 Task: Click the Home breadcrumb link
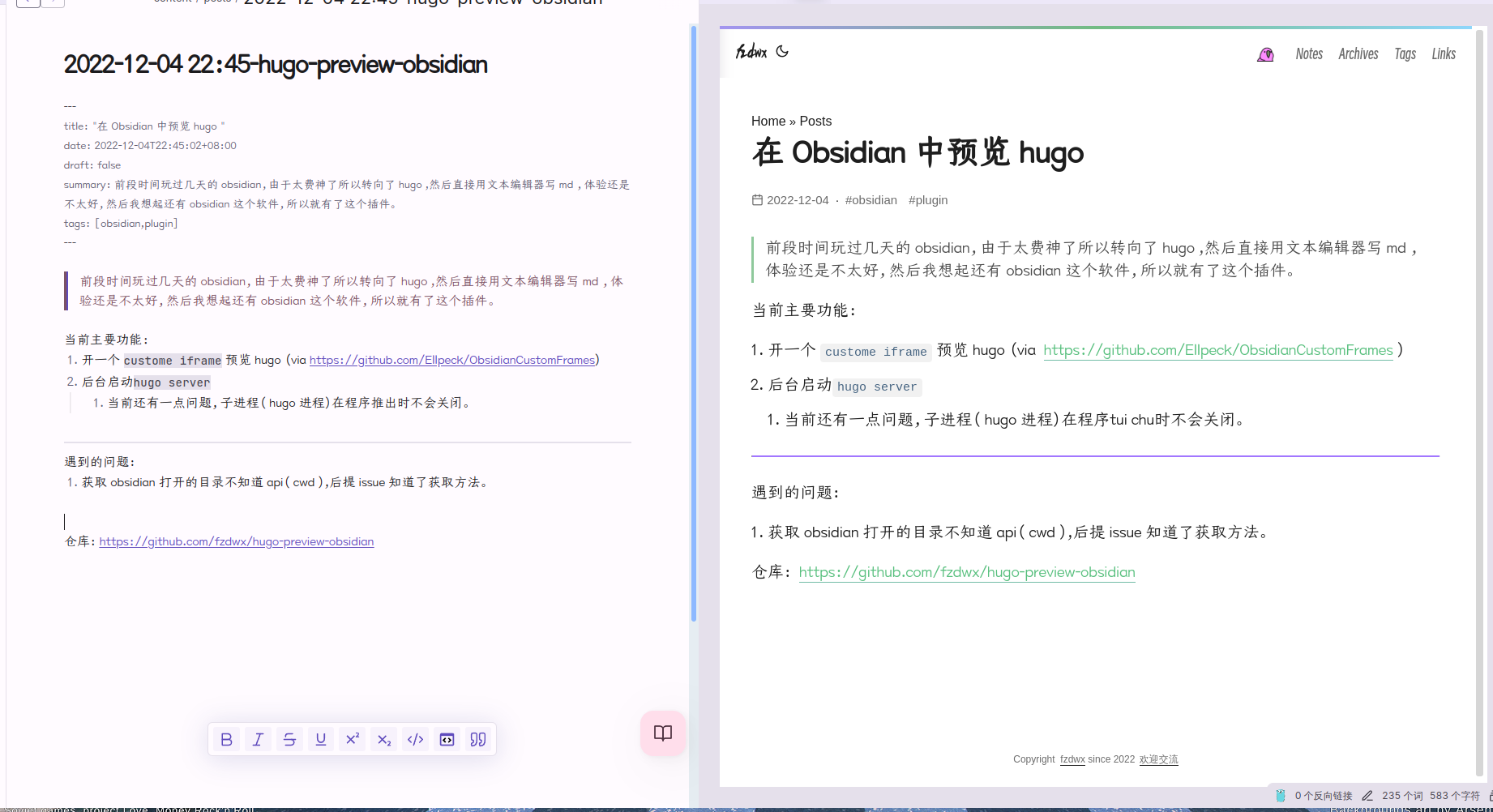tap(768, 121)
